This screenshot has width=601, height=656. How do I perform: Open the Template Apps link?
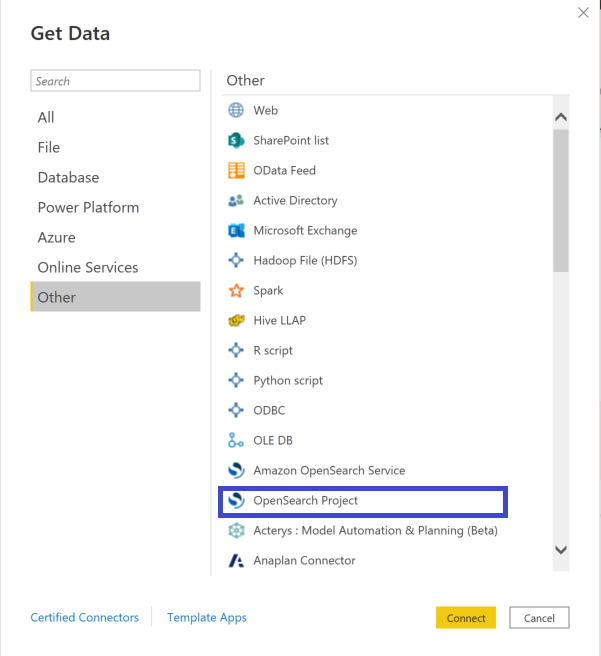207,618
